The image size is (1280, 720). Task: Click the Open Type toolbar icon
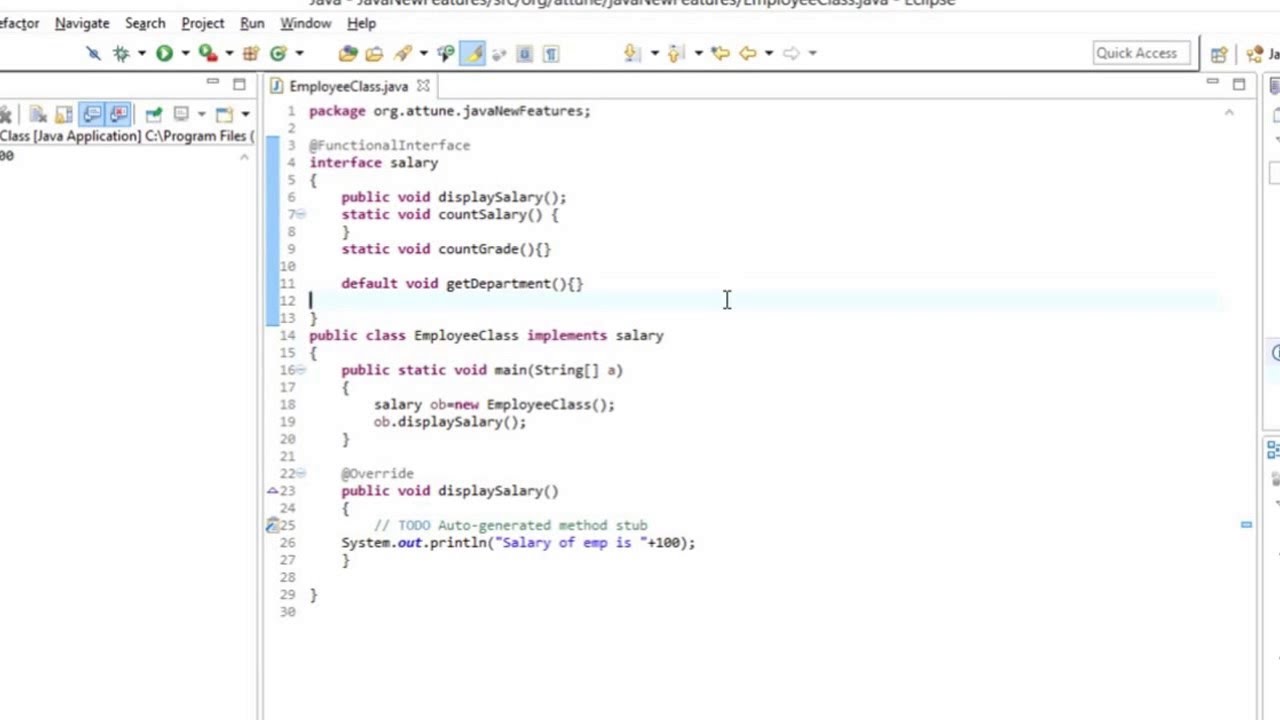click(347, 53)
